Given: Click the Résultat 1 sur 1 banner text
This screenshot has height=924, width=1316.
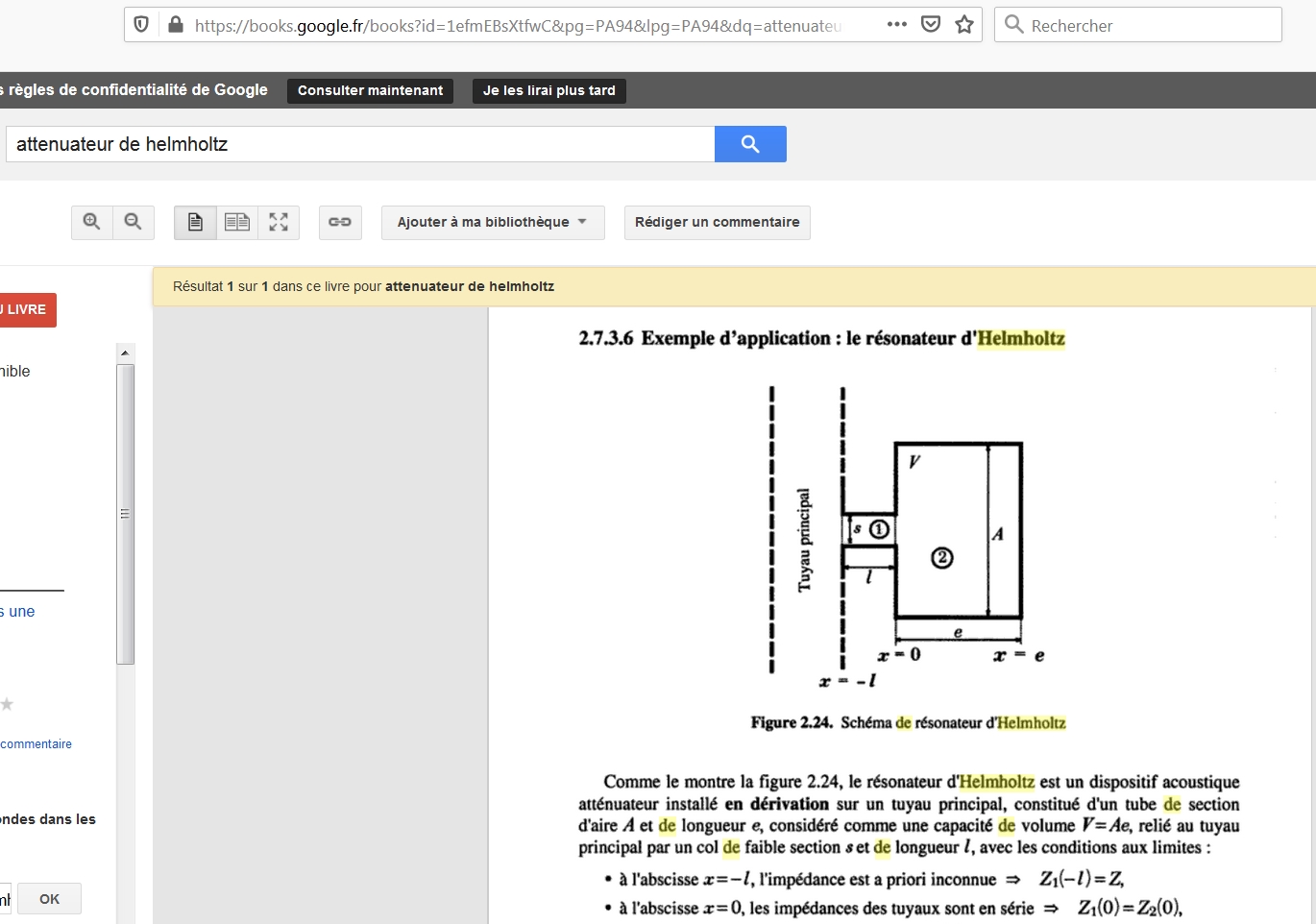Looking at the screenshot, I should 363,286.
